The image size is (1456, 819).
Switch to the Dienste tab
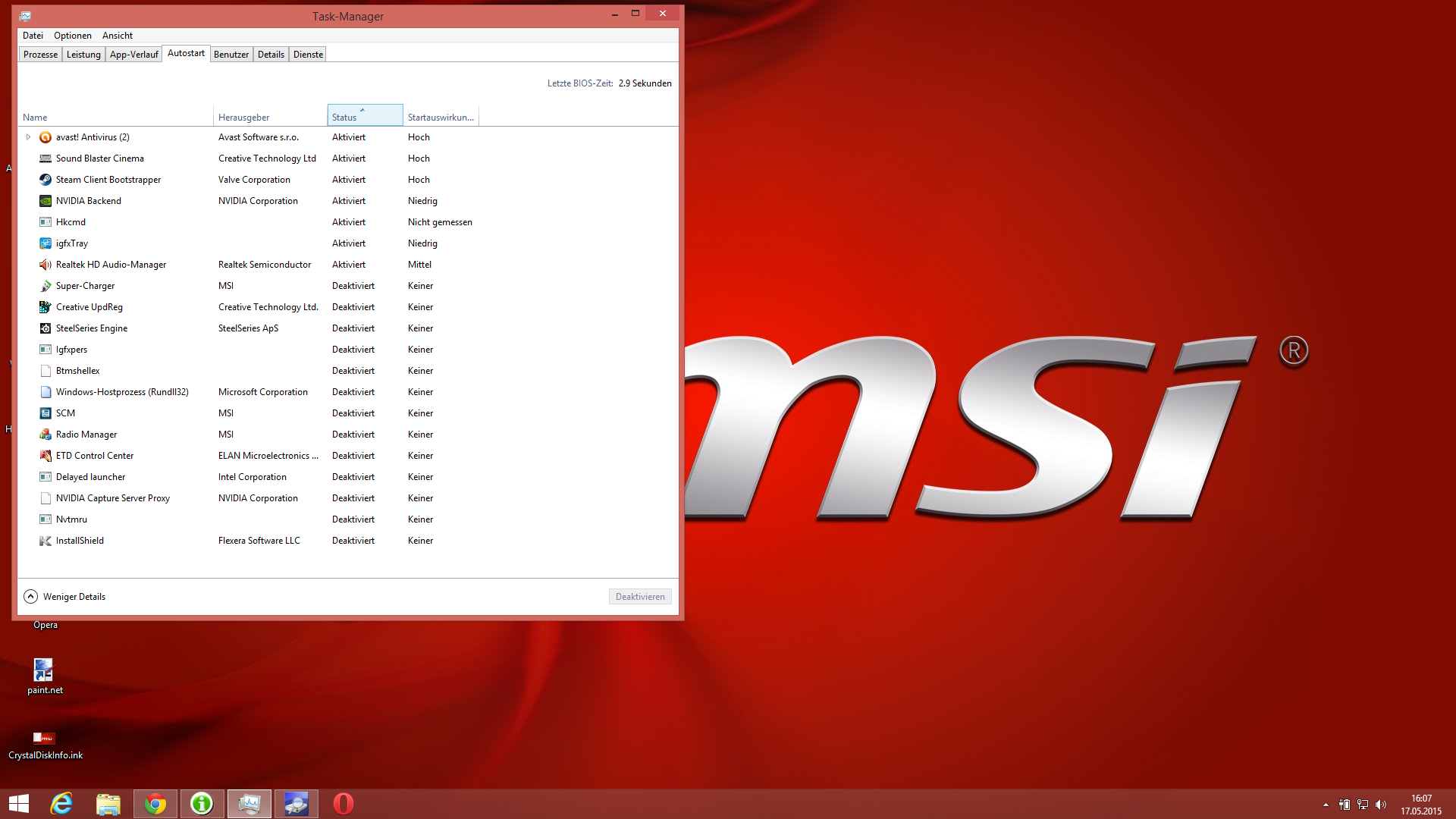308,55
